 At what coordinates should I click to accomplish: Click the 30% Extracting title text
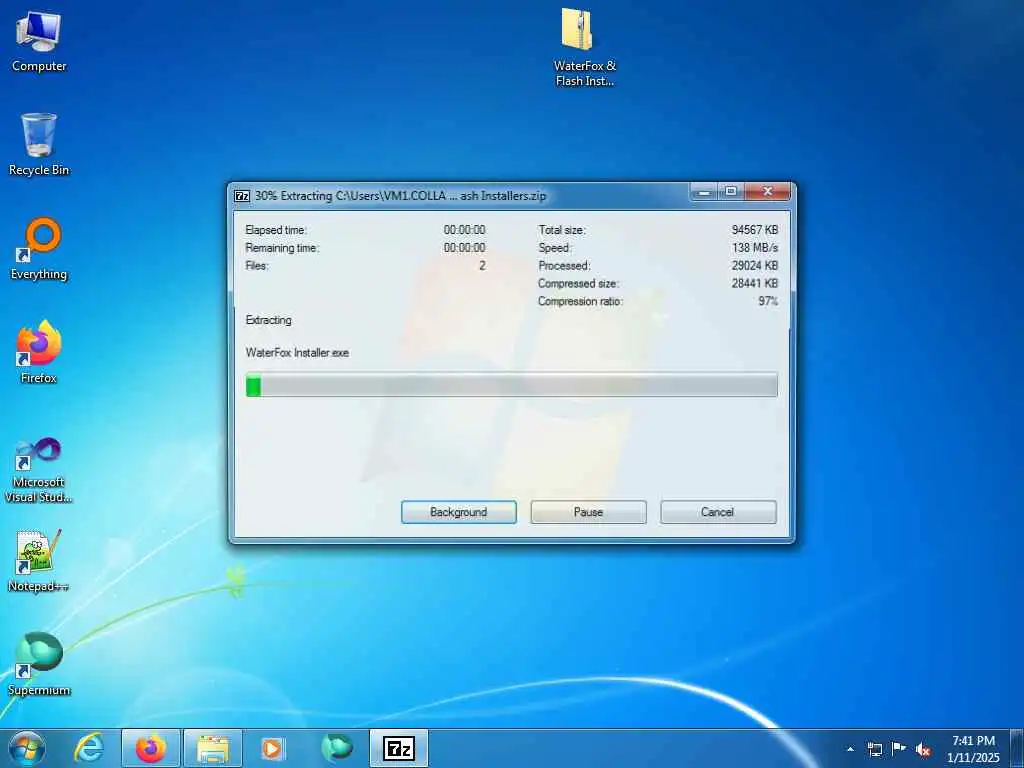point(400,196)
